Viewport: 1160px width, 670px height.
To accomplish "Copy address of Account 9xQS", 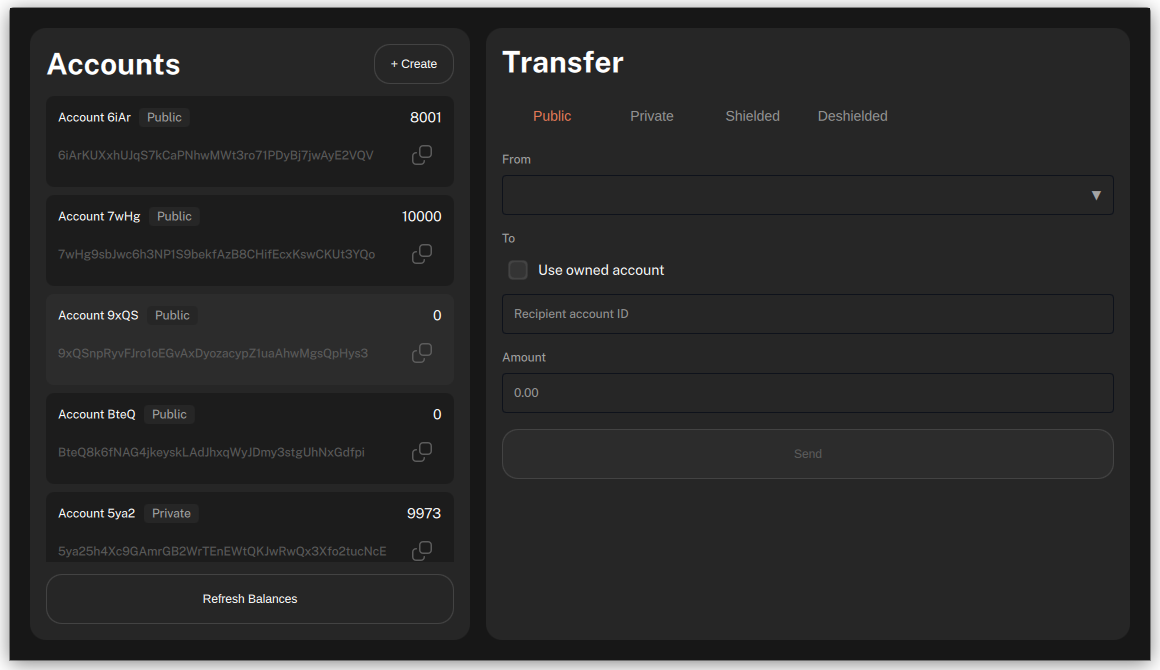I will 422,353.
